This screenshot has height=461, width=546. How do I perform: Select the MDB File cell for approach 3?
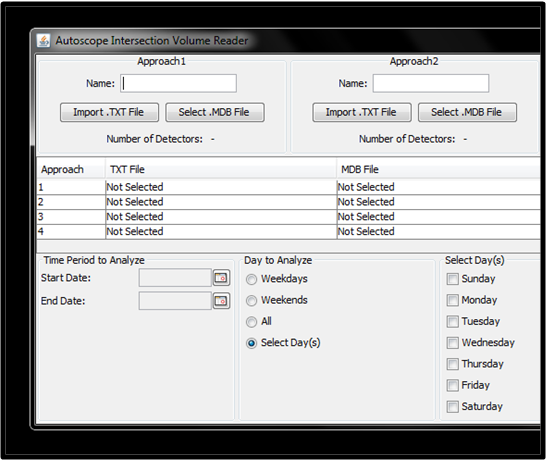point(438,217)
